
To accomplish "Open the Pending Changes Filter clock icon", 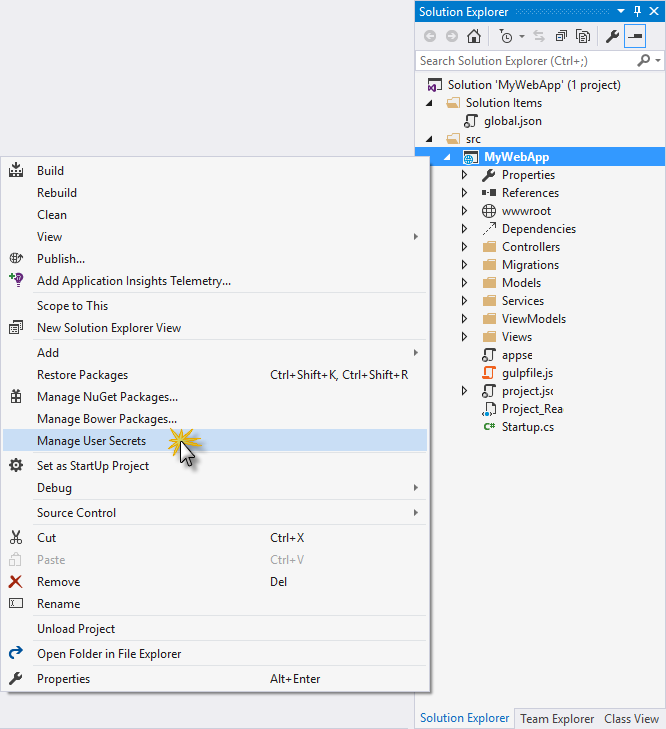I will pos(506,36).
